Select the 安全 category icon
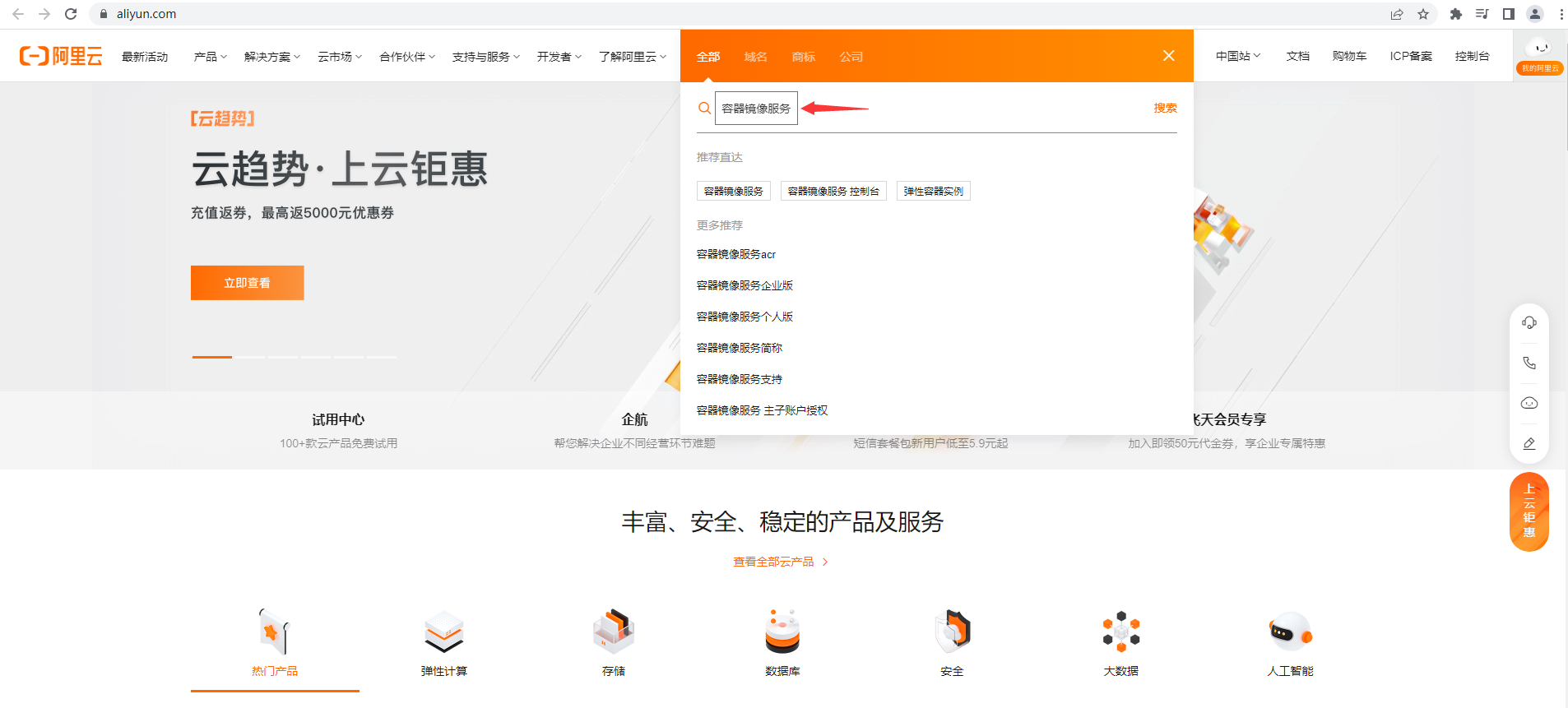Screen dimensions: 1568x708 coord(953,632)
